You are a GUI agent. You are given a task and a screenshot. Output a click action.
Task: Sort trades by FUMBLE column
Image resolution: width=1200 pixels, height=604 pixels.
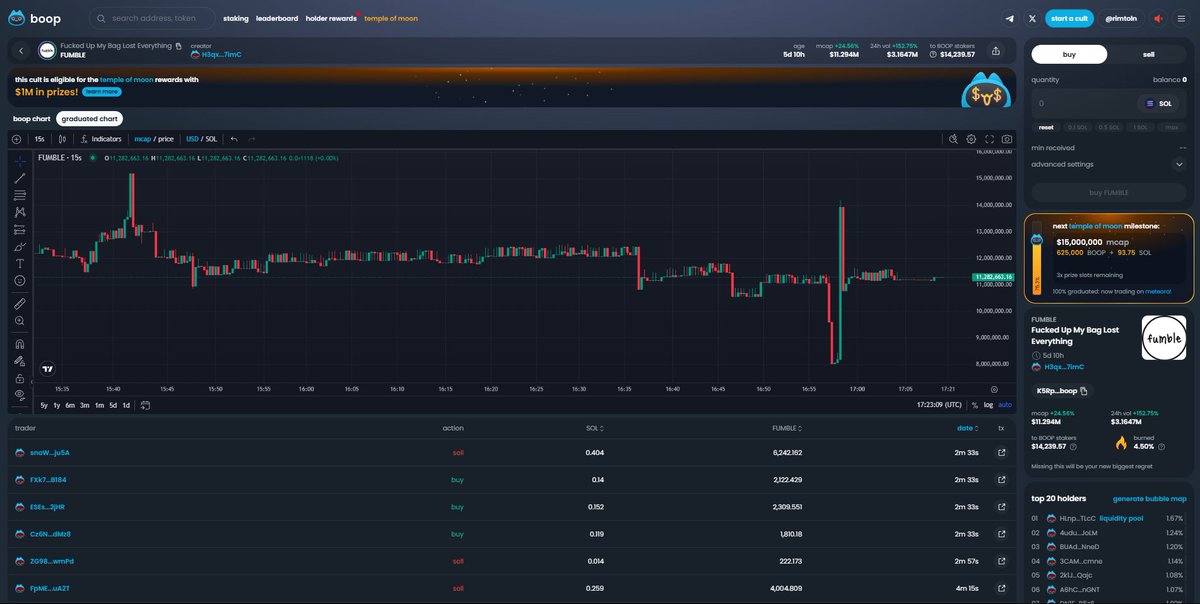tap(787, 428)
